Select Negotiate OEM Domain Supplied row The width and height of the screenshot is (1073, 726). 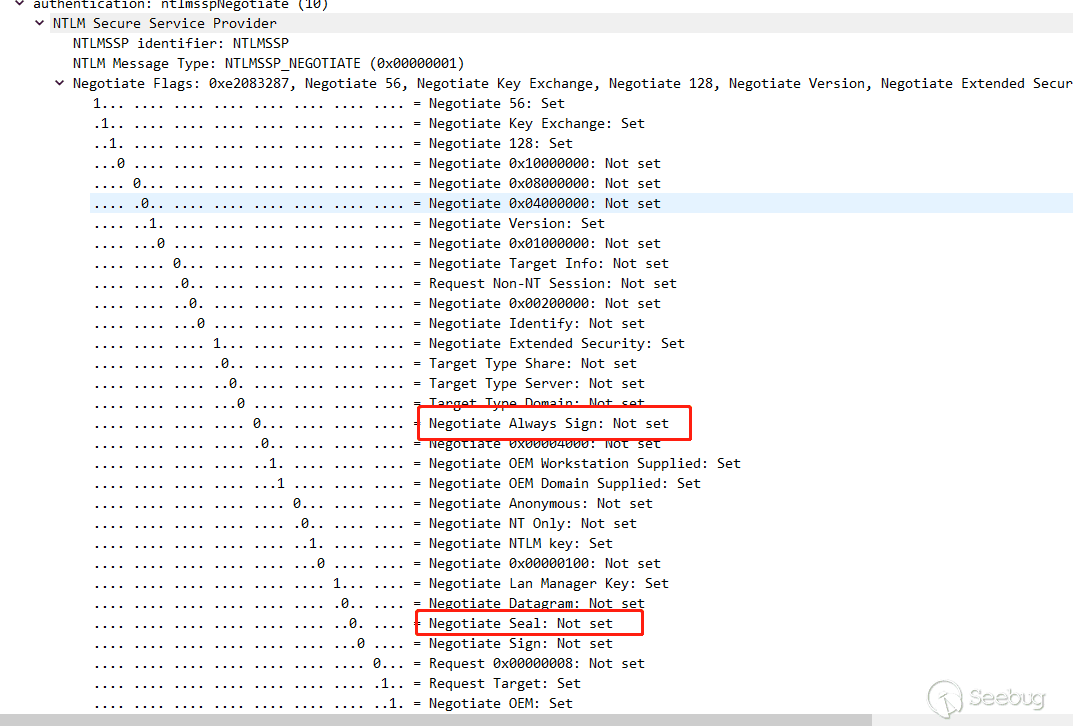click(x=397, y=483)
